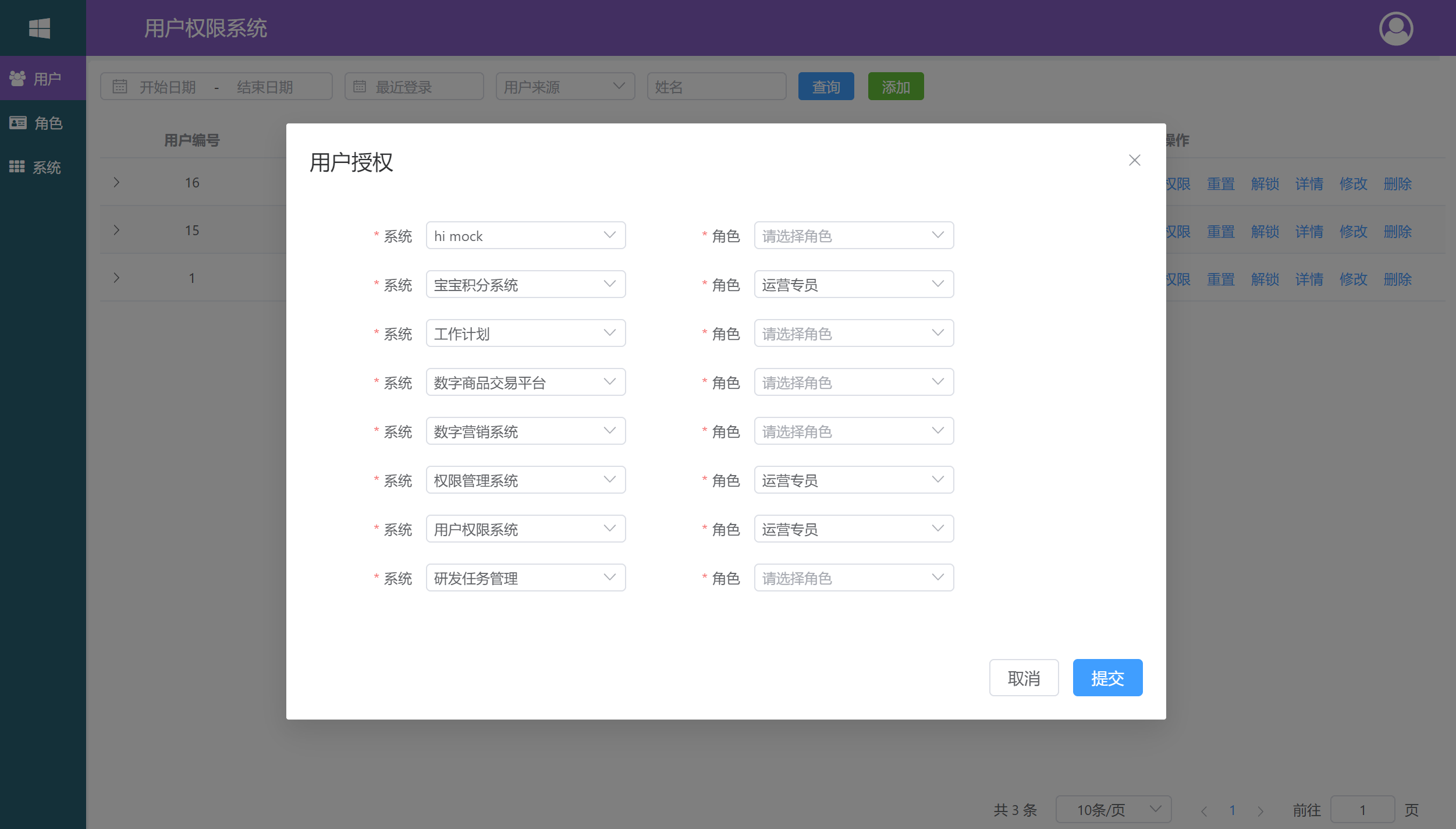The image size is (1456, 829).
Task: Click 详情 link in user 15 row
Action: point(1309,231)
